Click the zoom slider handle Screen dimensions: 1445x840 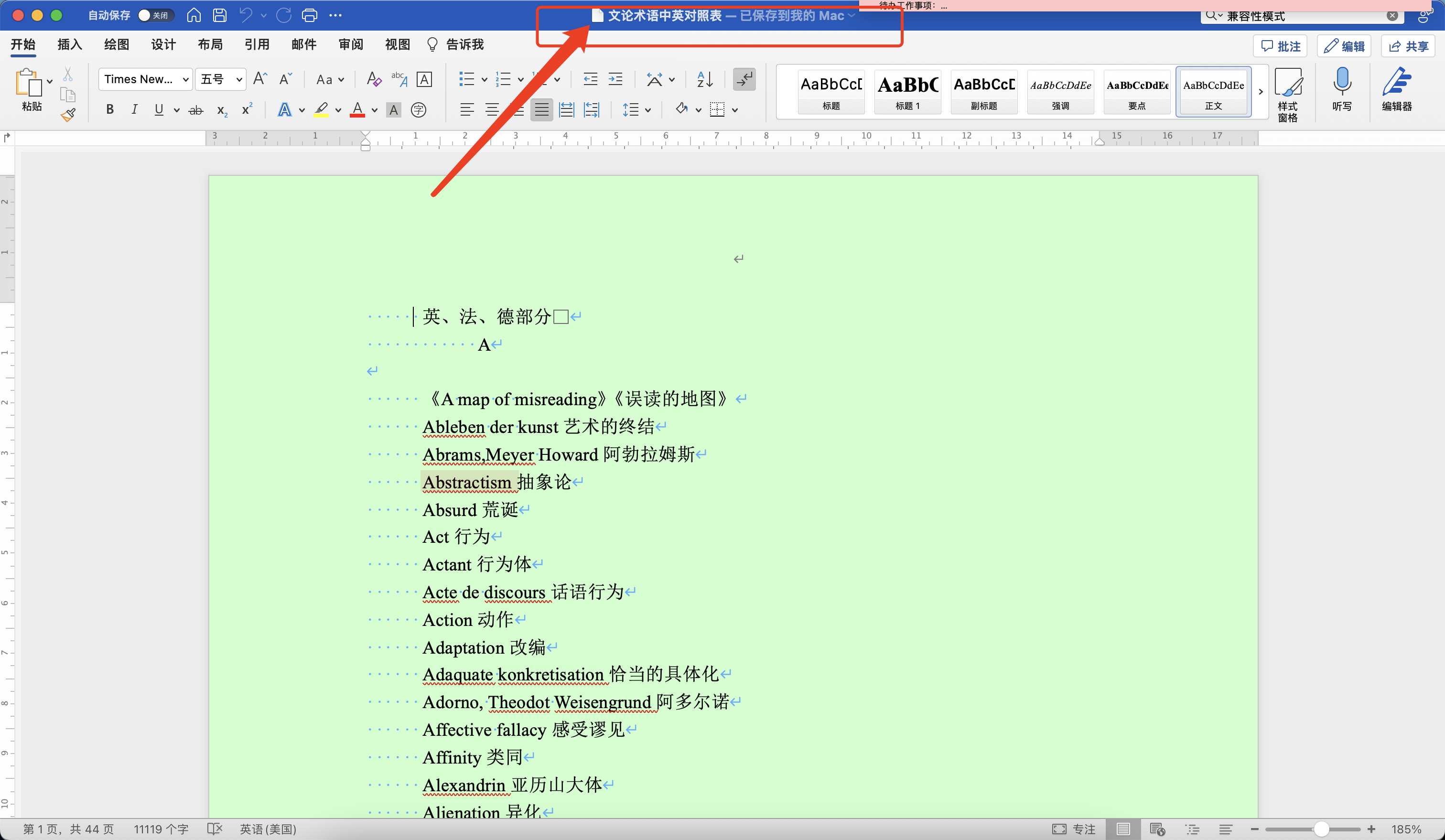pos(1321,829)
